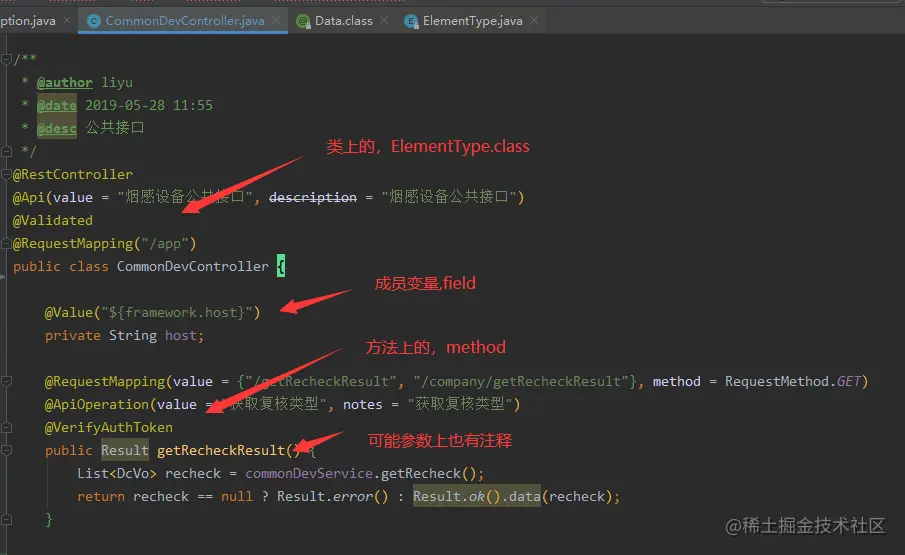Viewport: 905px width, 555px height.
Task: Collapse the getRecheckResult method body
Action: tap(7, 450)
